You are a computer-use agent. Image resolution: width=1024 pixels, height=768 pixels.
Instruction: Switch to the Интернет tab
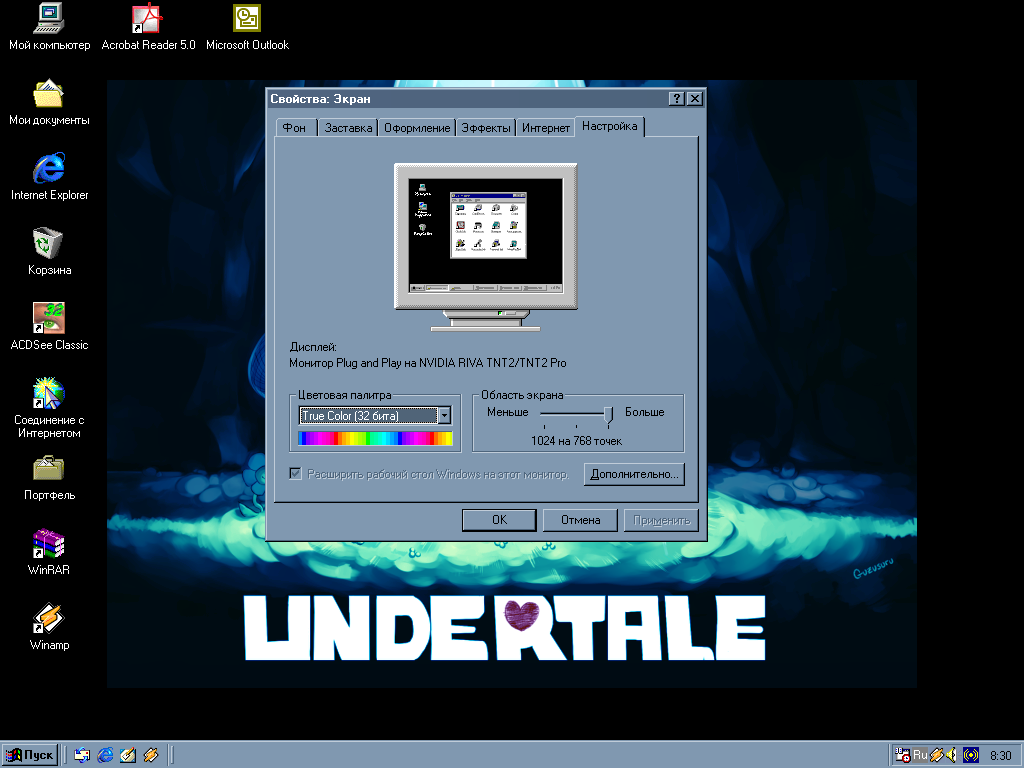coord(545,127)
